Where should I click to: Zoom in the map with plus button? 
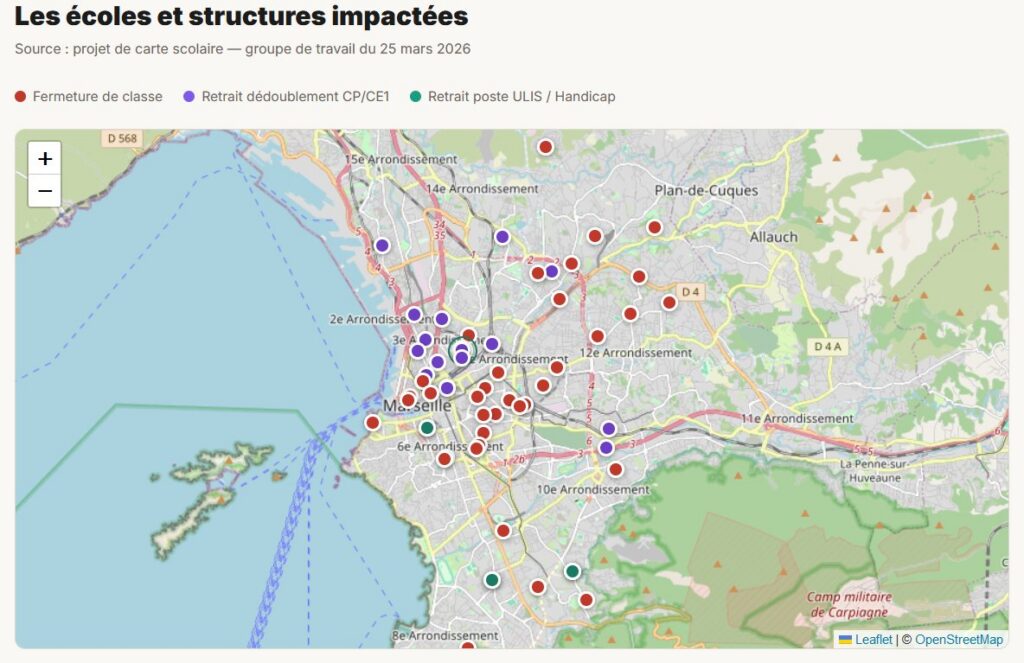click(x=44, y=159)
